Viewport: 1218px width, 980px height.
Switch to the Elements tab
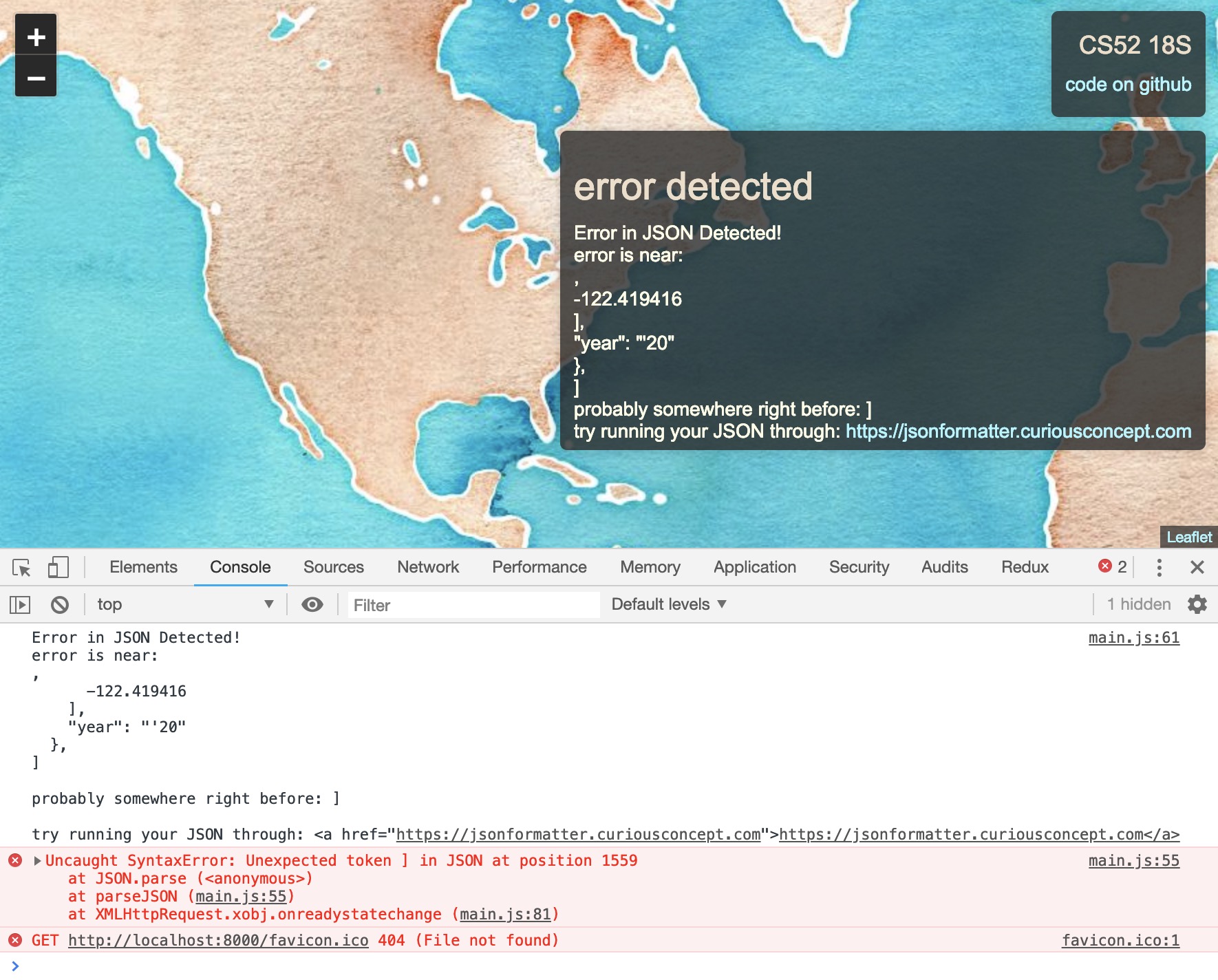pos(143,567)
